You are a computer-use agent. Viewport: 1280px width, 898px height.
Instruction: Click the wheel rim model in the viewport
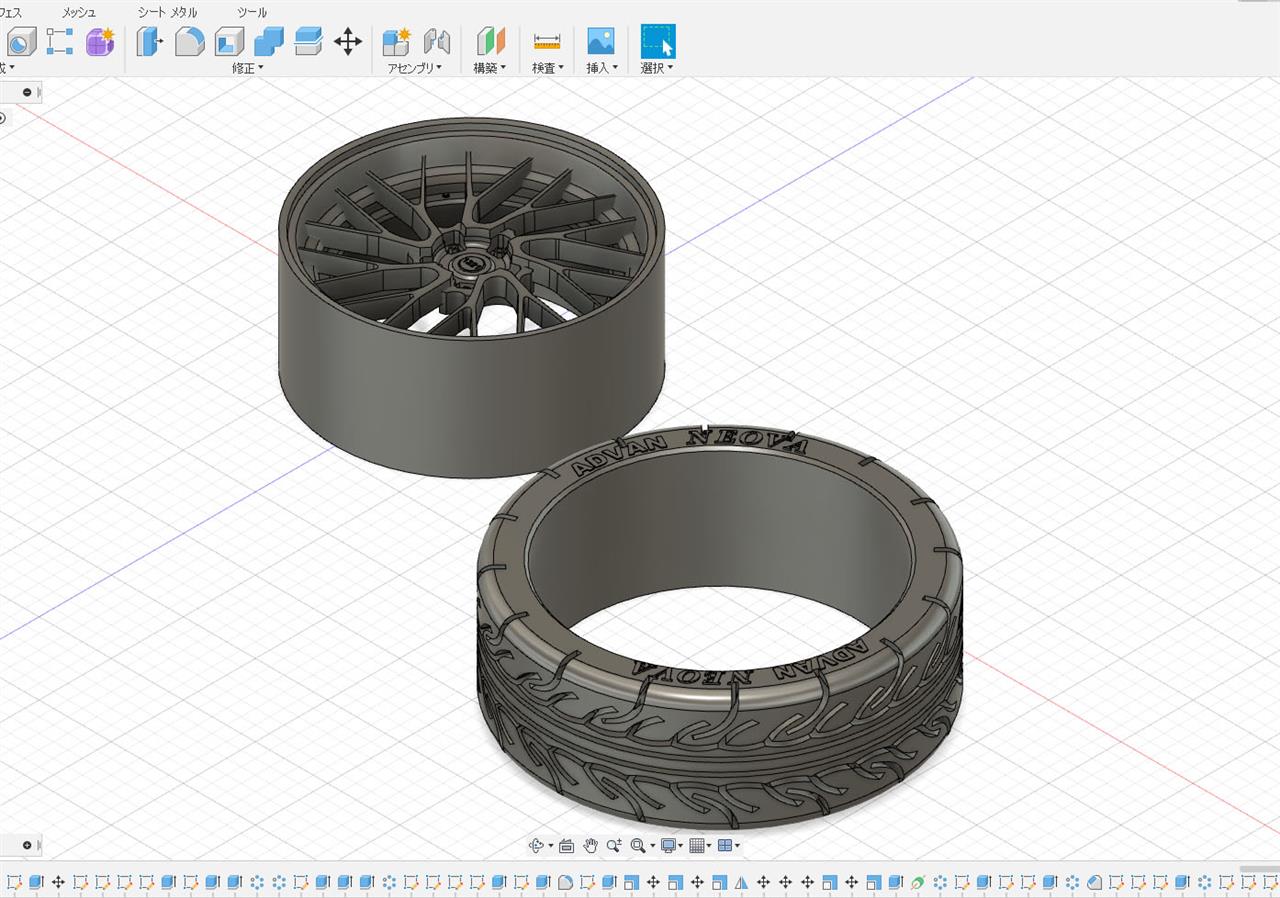tap(472, 296)
